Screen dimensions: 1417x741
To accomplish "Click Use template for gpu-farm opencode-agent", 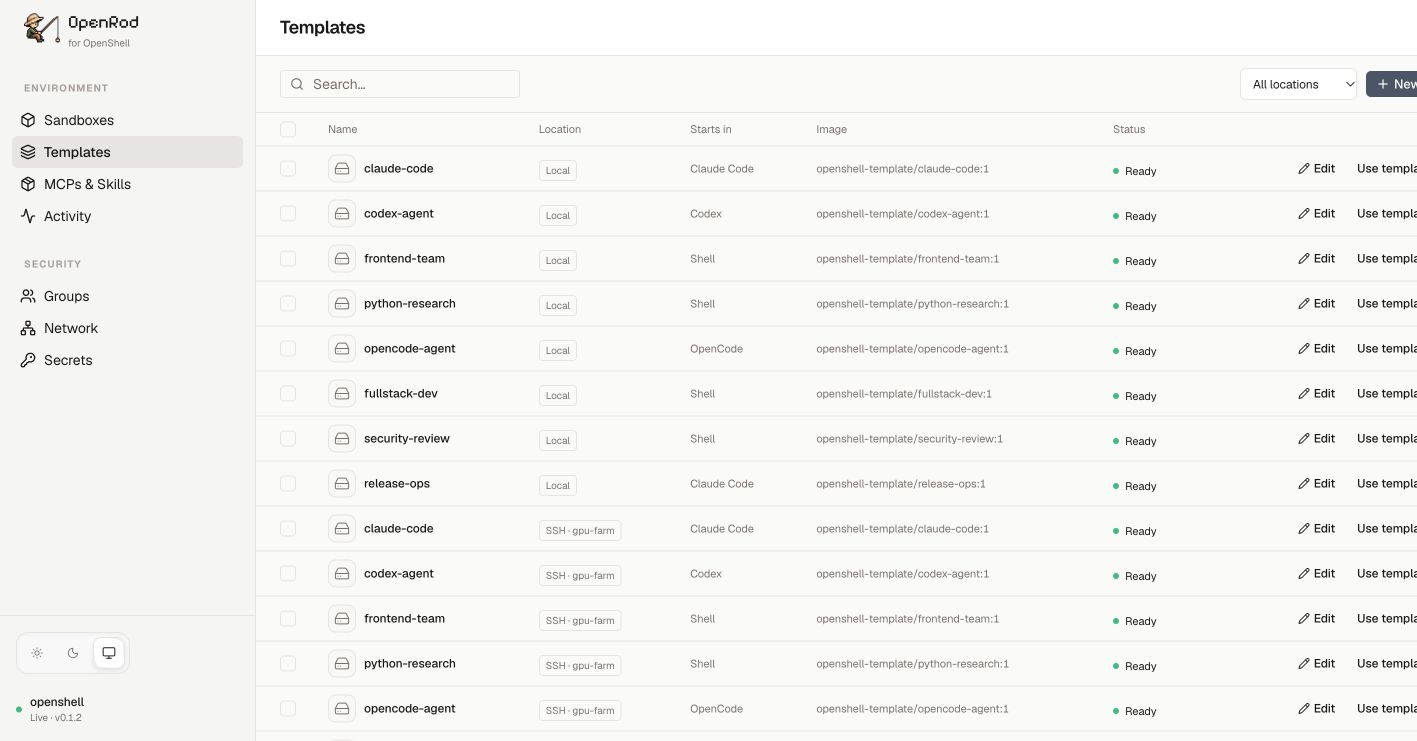I will click(1386, 709).
